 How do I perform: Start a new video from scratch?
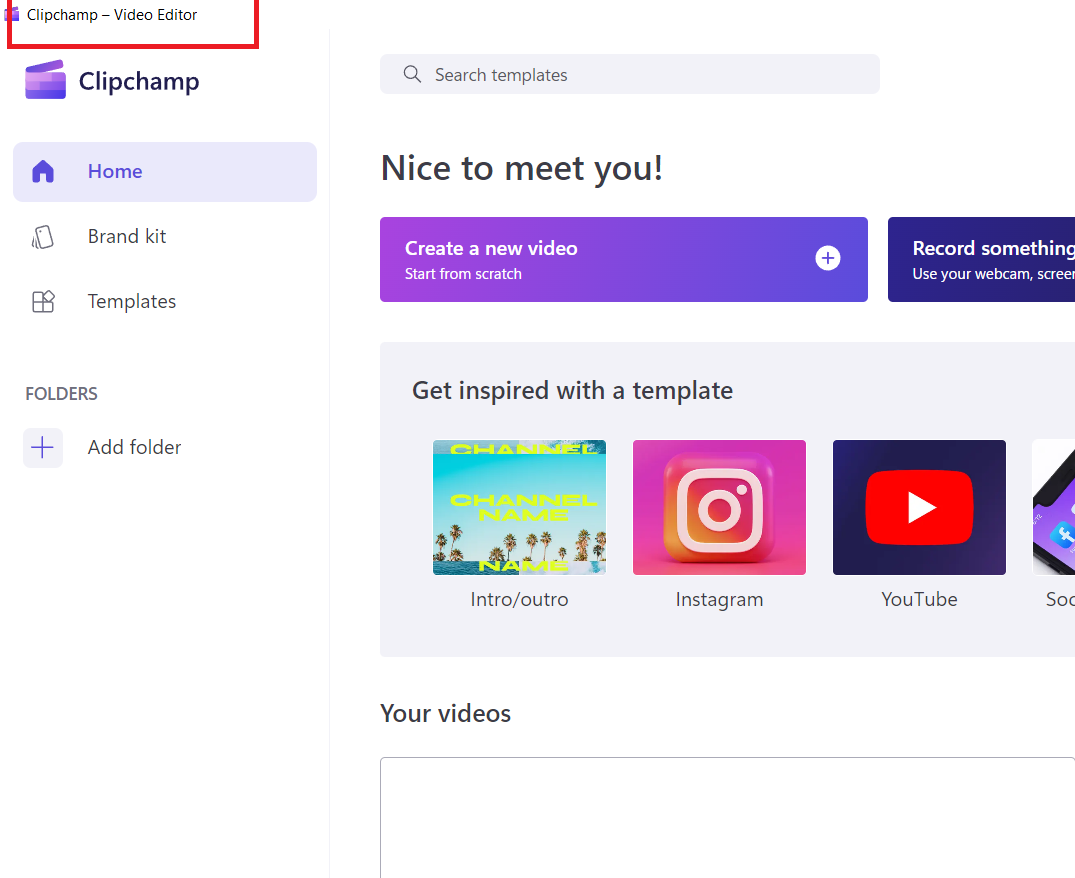coord(623,260)
